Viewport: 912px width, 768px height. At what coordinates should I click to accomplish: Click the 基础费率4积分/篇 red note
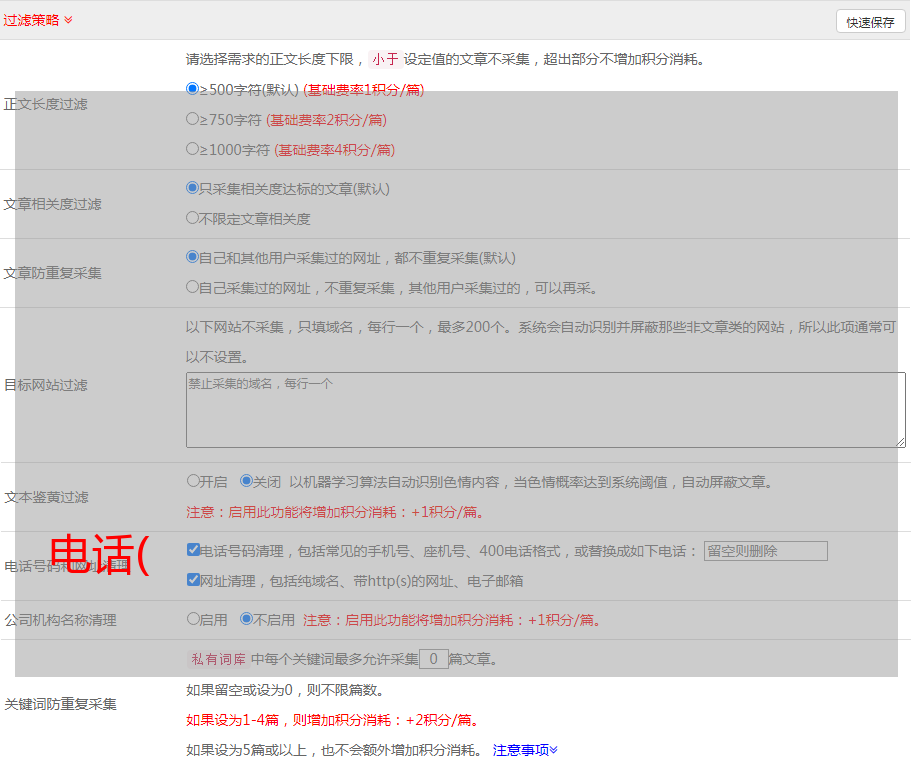[334, 150]
